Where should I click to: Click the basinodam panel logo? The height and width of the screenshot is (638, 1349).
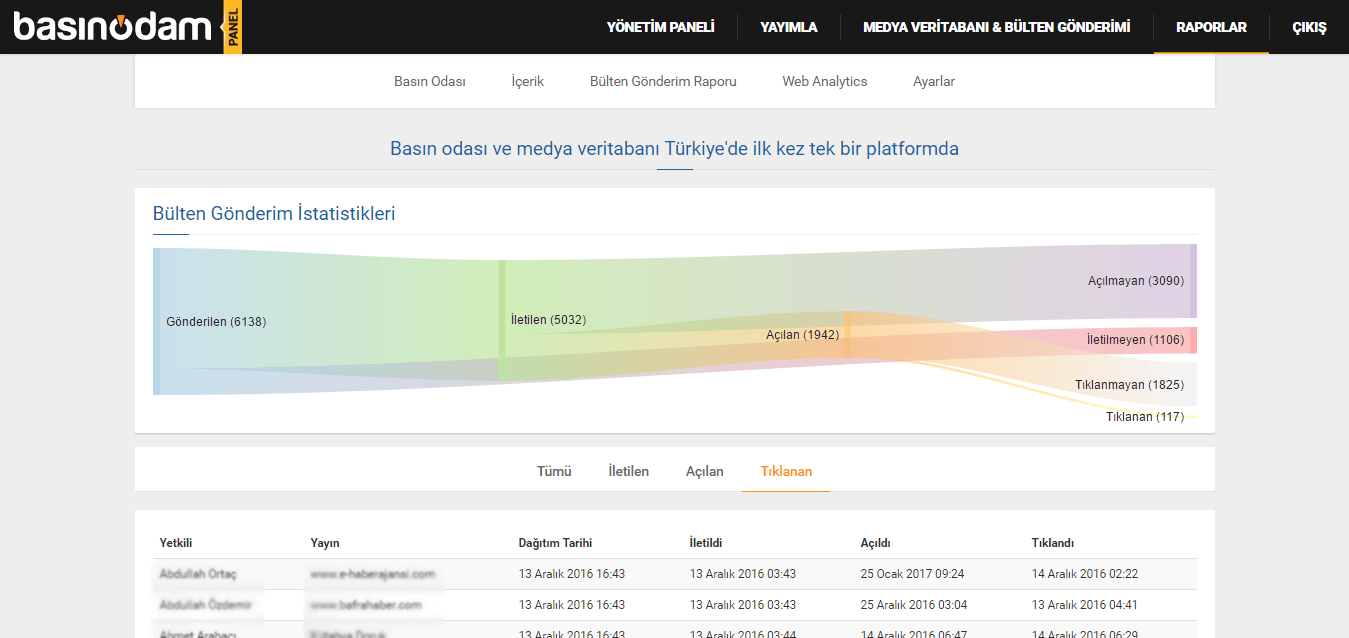point(126,27)
